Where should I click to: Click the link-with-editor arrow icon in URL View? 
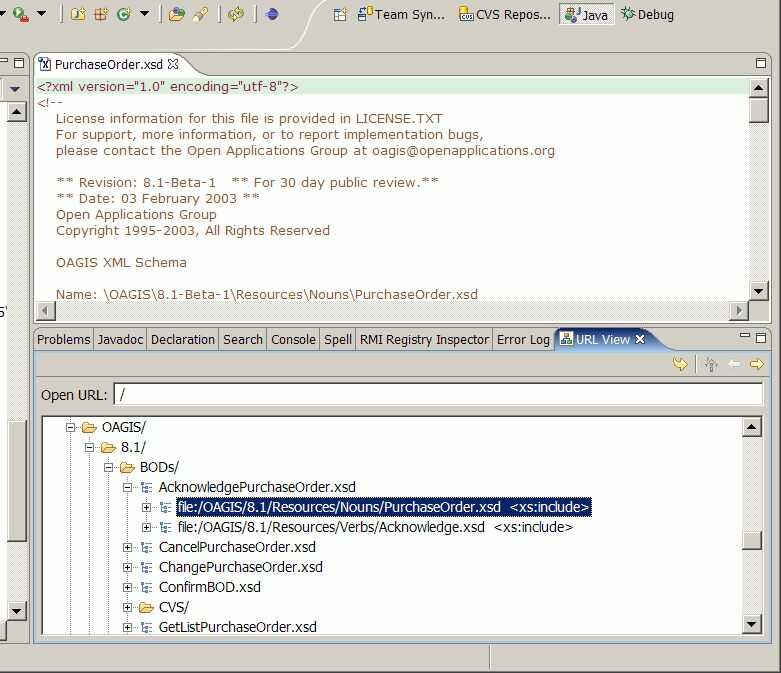click(x=680, y=365)
